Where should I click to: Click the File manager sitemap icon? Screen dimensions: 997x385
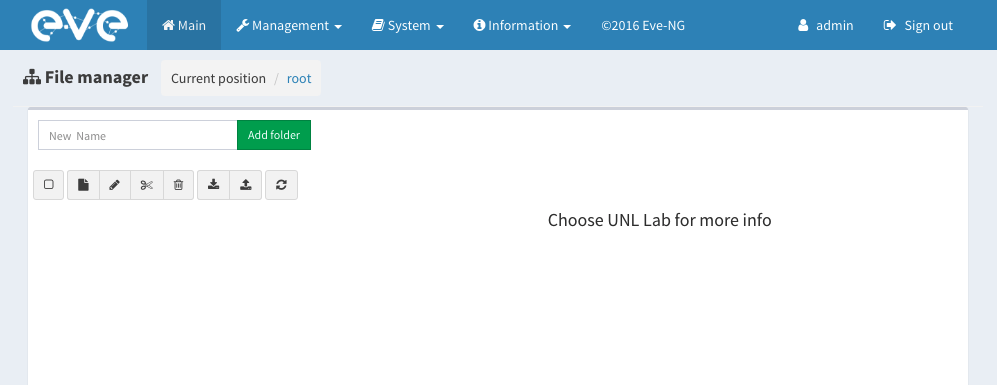point(32,78)
